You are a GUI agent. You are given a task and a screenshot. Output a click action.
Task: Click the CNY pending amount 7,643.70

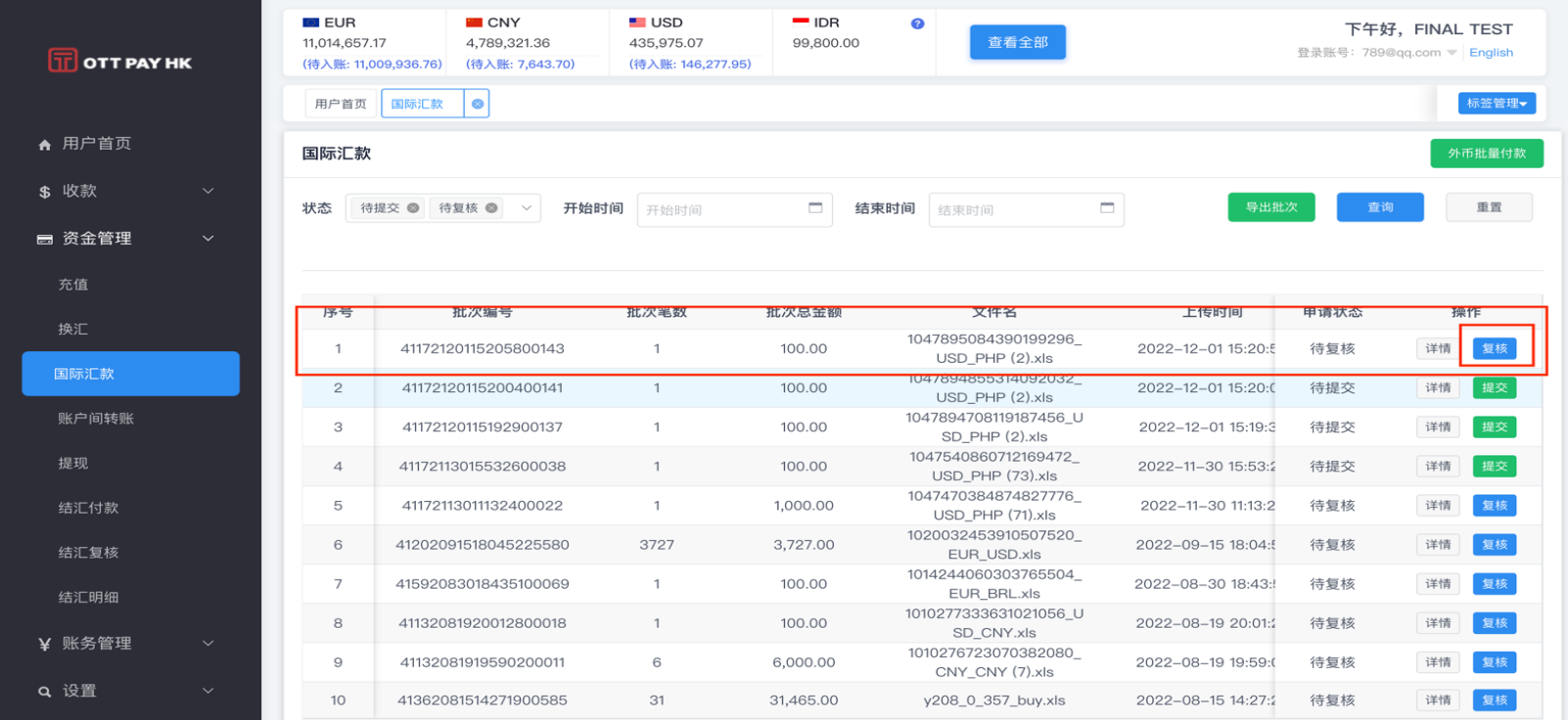(520, 64)
